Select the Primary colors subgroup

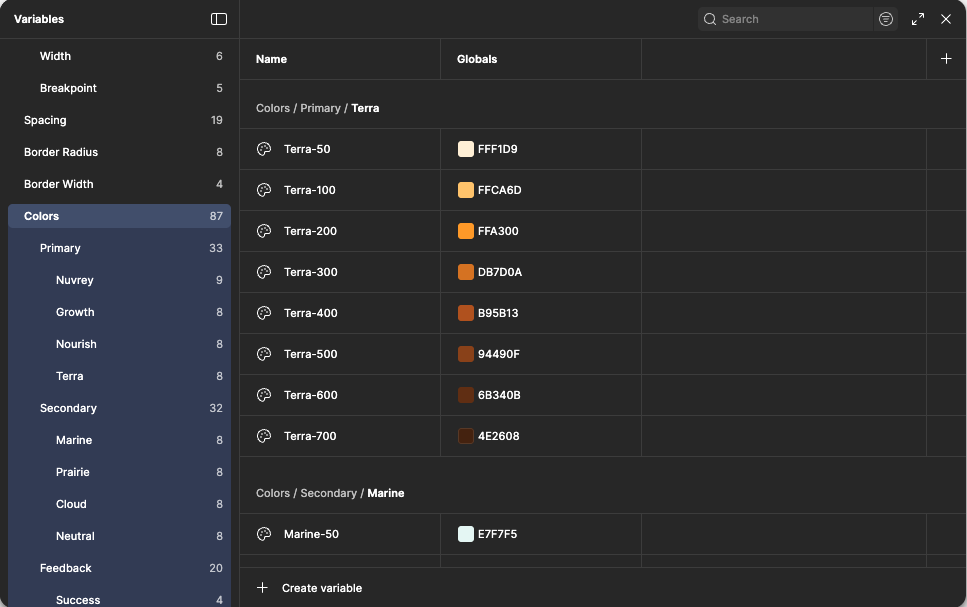click(x=120, y=248)
